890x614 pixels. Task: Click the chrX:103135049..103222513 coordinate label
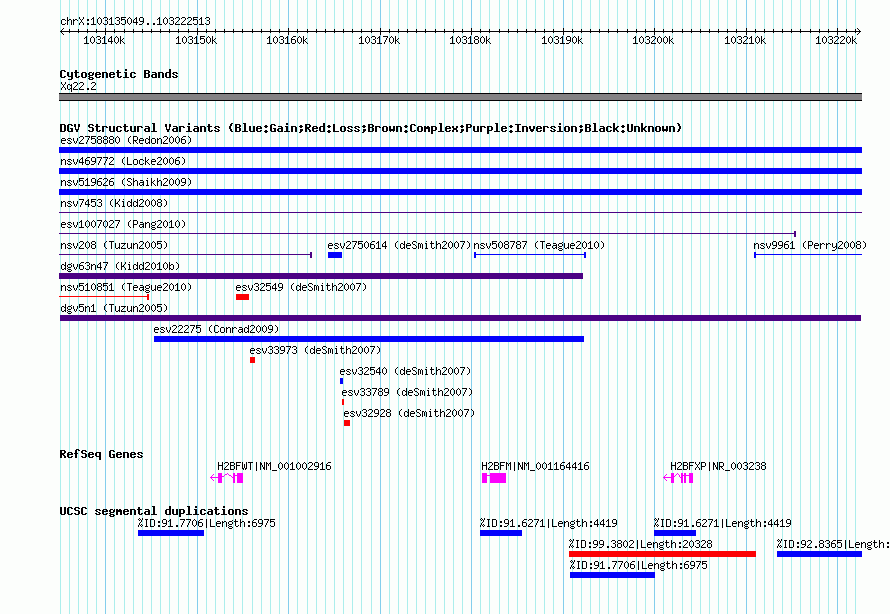click(135, 21)
